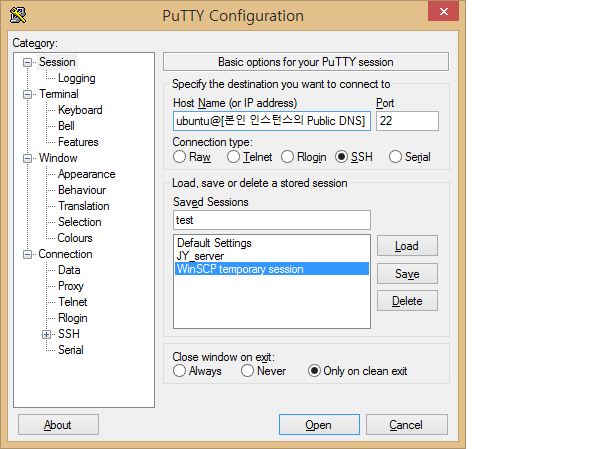Open the Connection category

(x=65, y=254)
